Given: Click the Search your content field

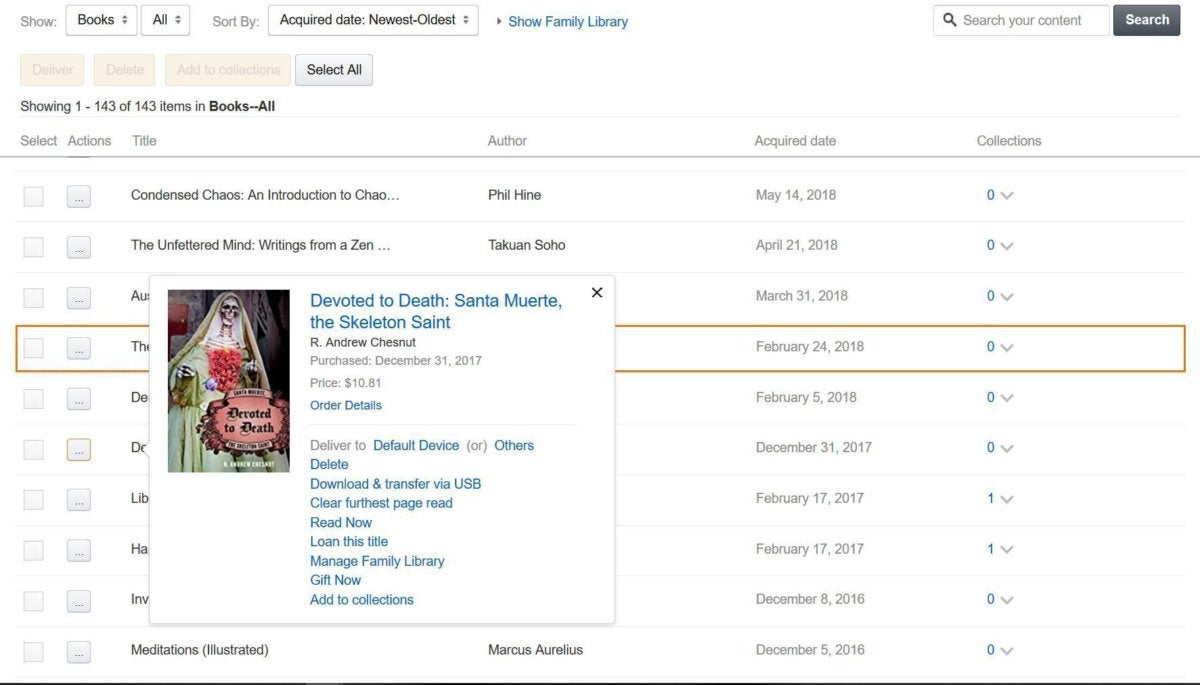Looking at the screenshot, I should [x=1021, y=20].
